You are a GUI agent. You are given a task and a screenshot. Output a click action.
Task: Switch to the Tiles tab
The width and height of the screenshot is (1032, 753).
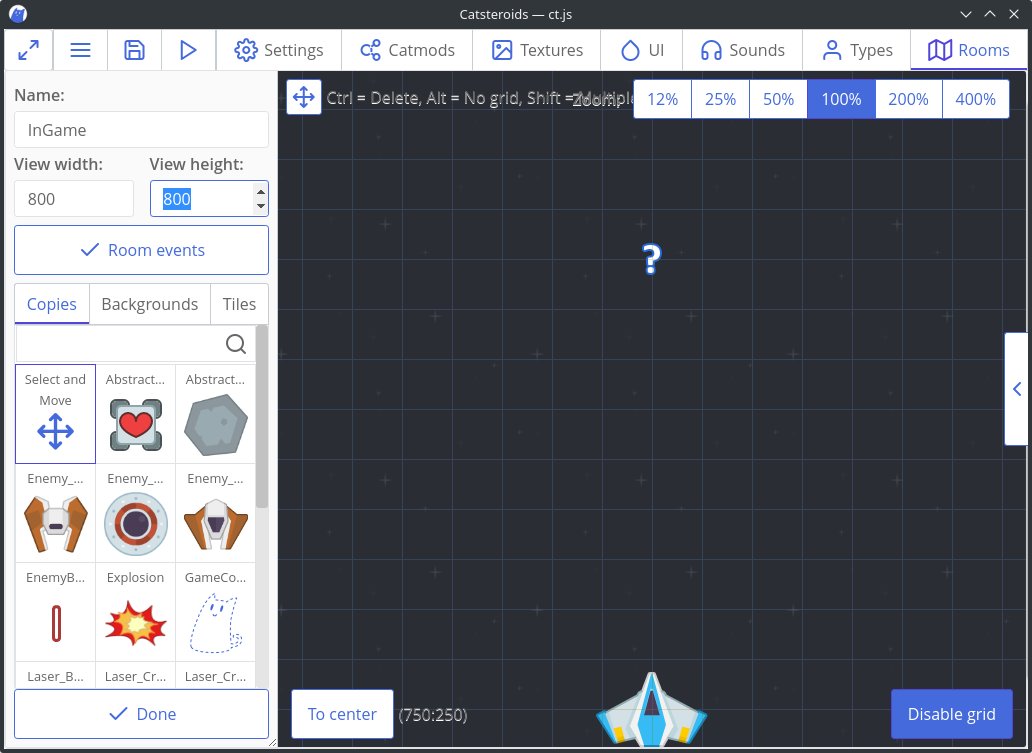239,304
